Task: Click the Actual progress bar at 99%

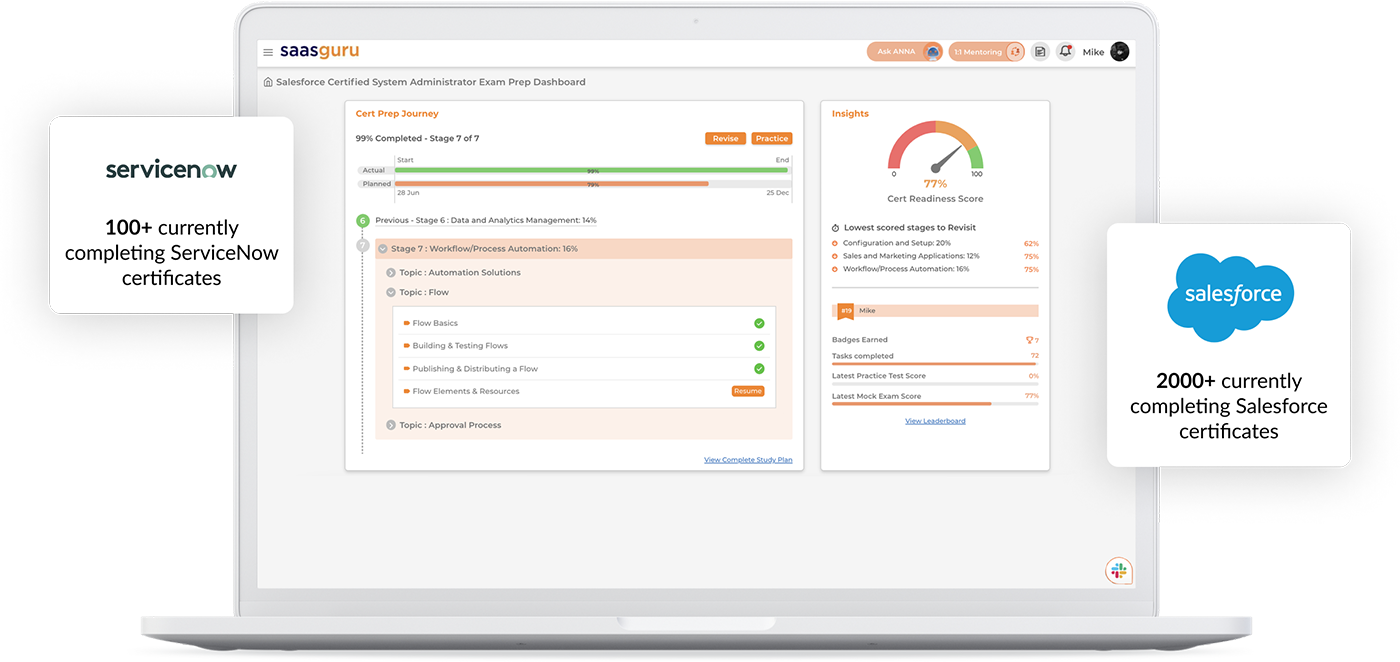Action: tap(592, 171)
